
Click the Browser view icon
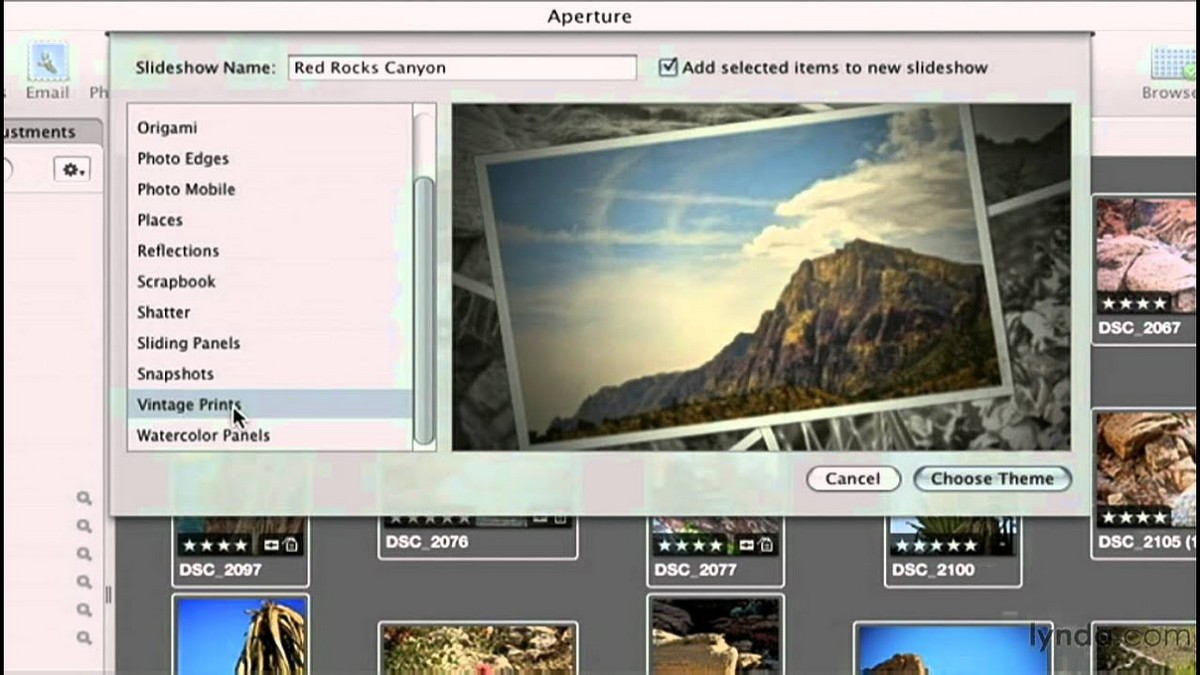pyautogui.click(x=1172, y=70)
